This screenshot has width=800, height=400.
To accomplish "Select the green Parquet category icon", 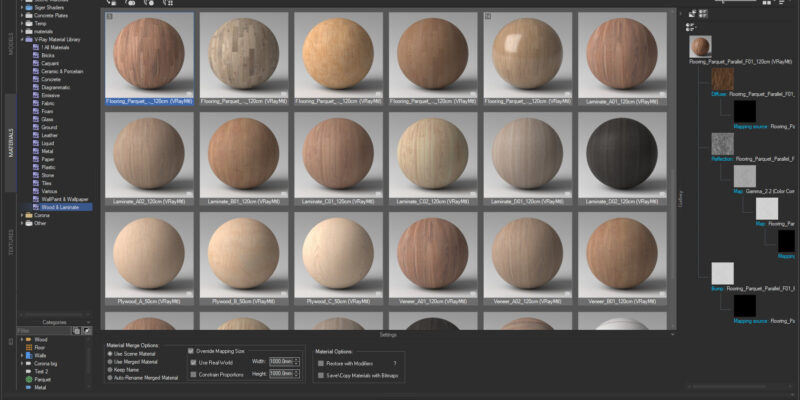I will (x=29, y=380).
